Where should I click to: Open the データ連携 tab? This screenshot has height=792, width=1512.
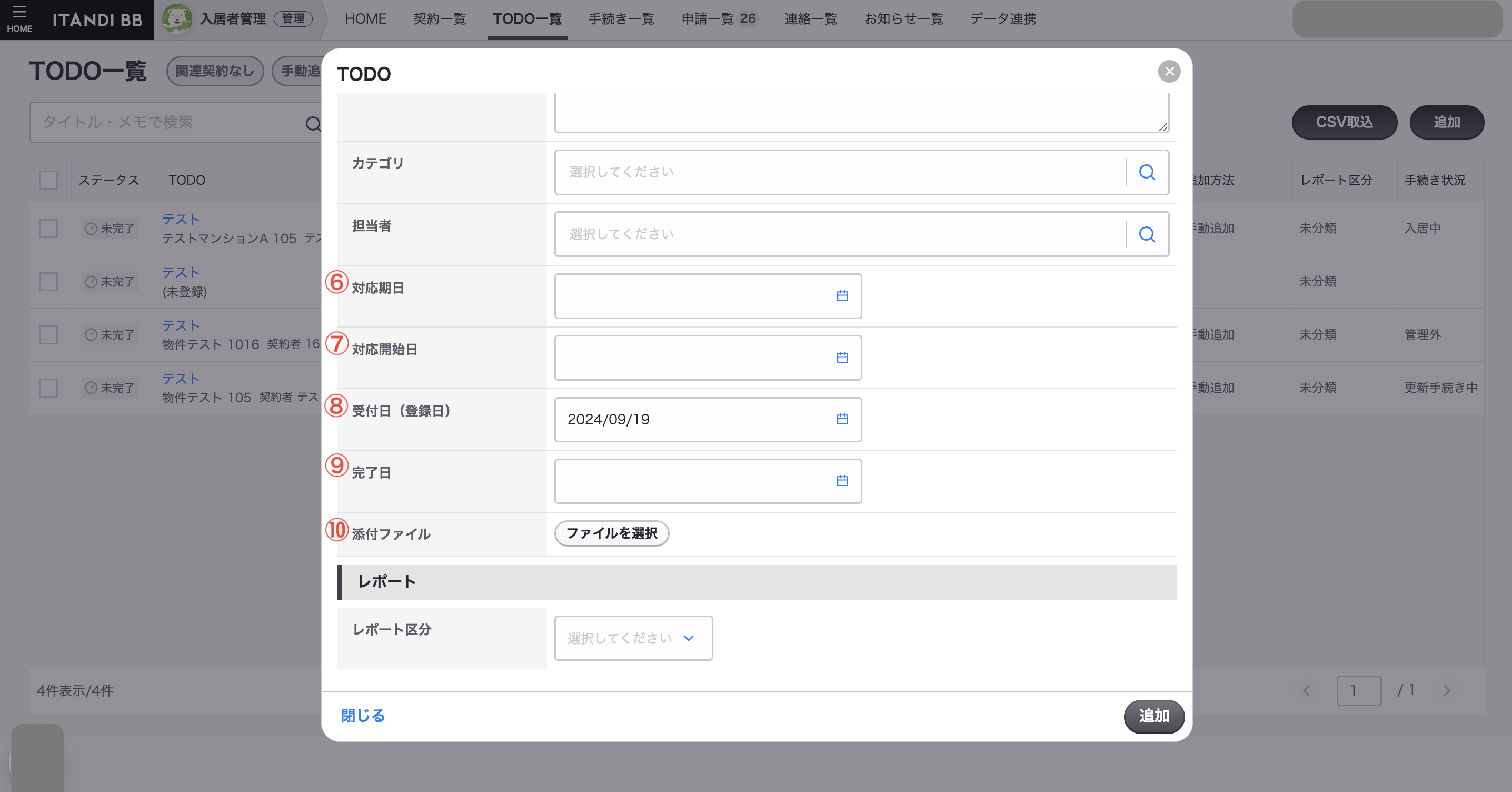click(1002, 19)
